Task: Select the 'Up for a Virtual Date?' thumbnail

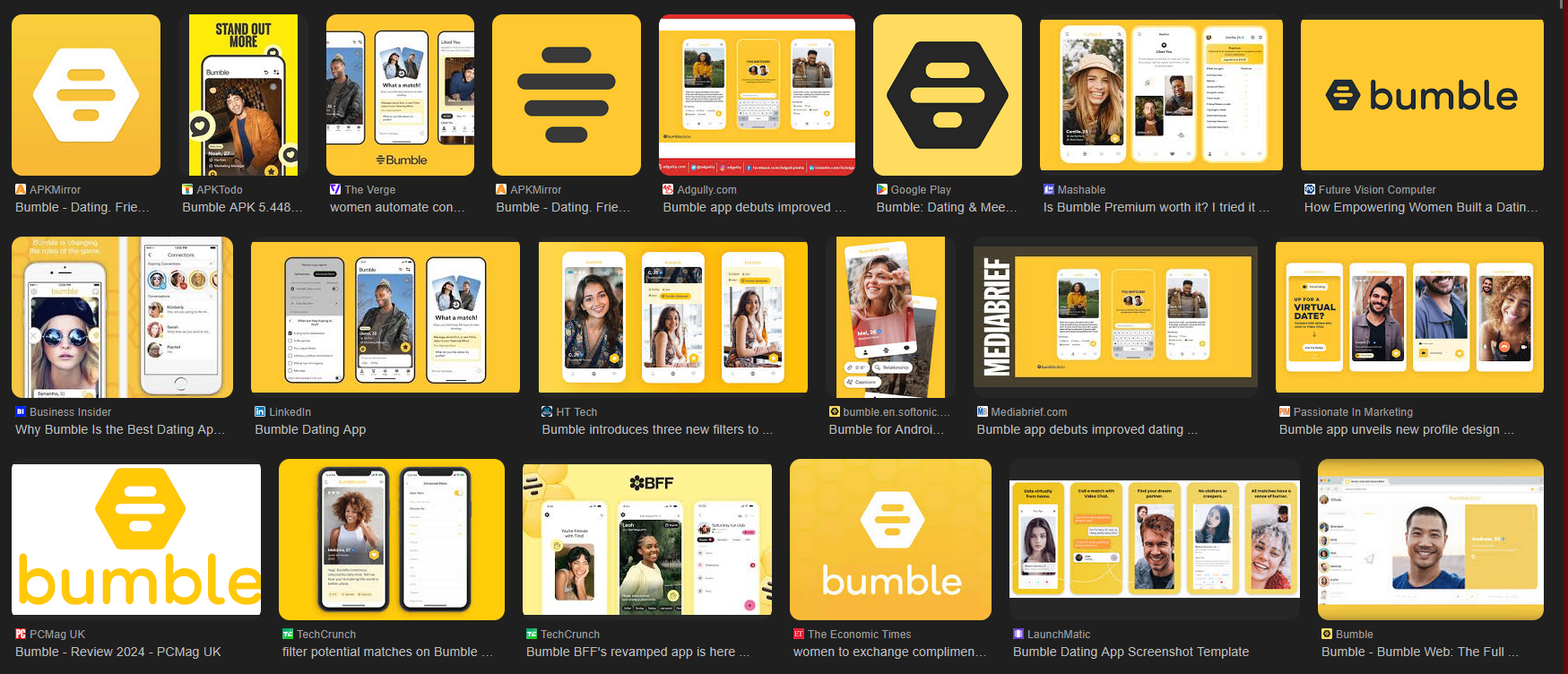Action: (1409, 317)
